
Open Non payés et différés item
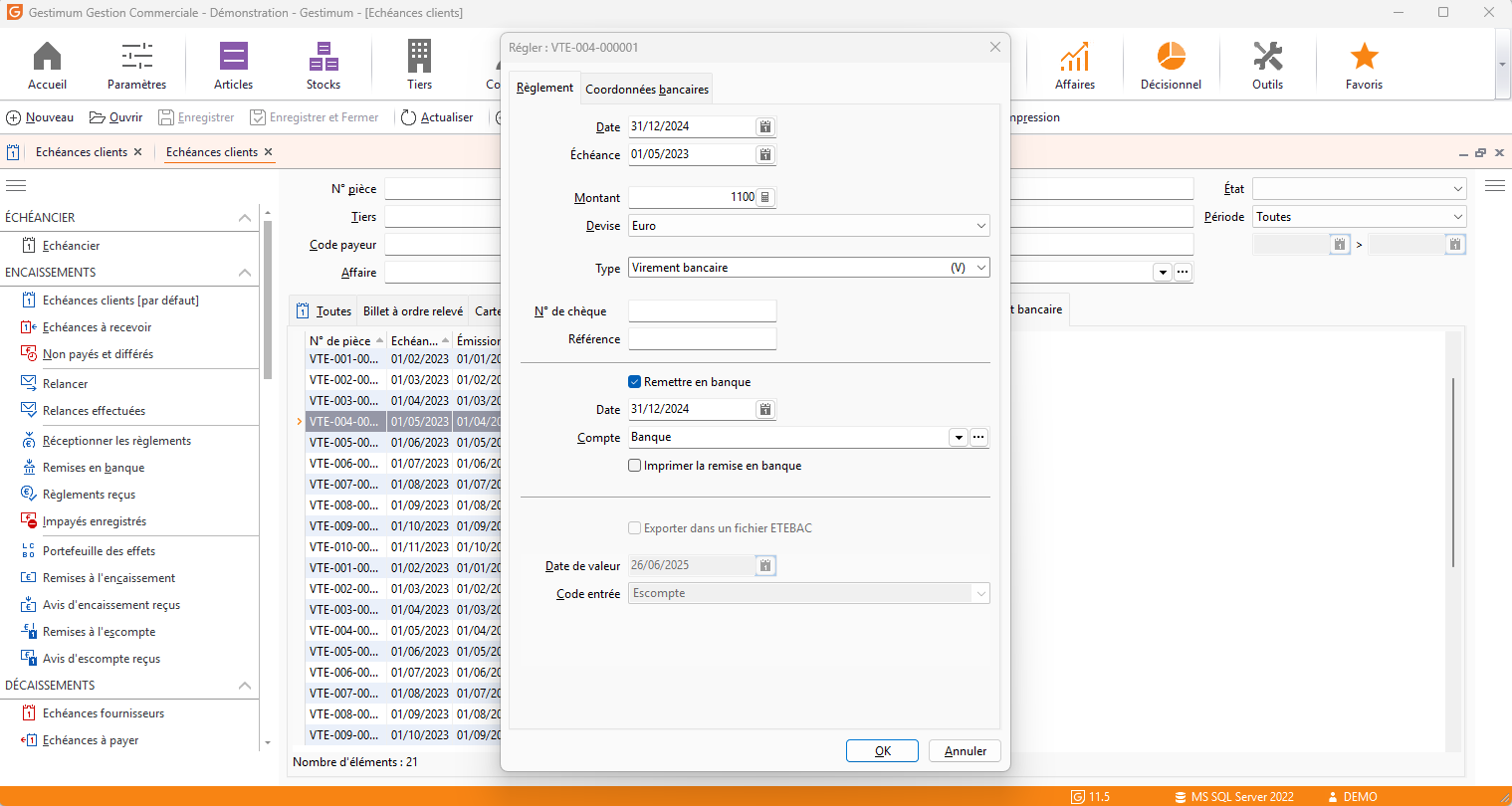(x=98, y=354)
